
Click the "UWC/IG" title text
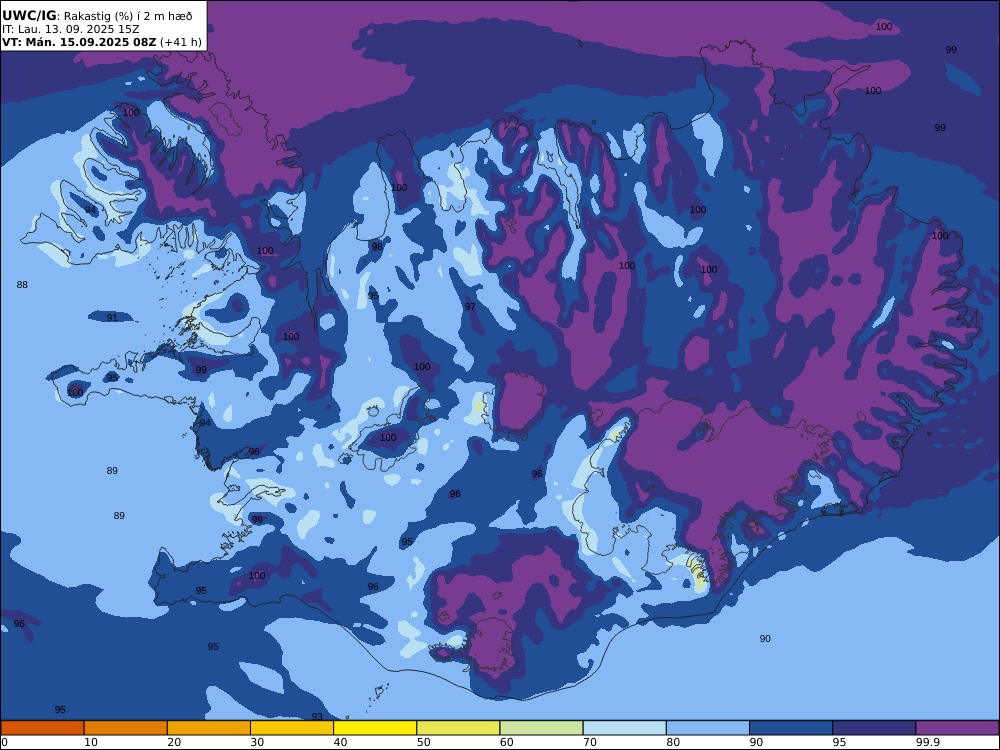tap(29, 16)
